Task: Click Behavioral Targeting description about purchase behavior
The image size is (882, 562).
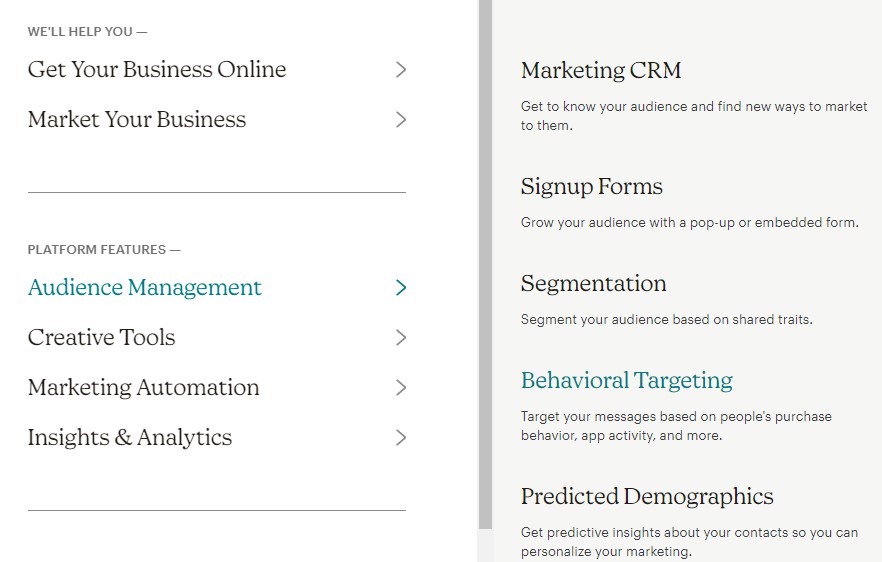Action: [x=676, y=426]
